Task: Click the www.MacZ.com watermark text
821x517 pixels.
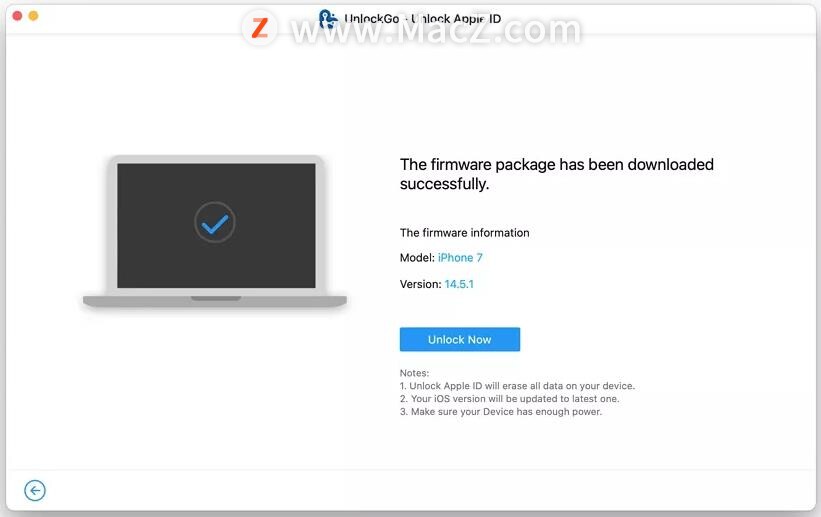Action: 436,30
